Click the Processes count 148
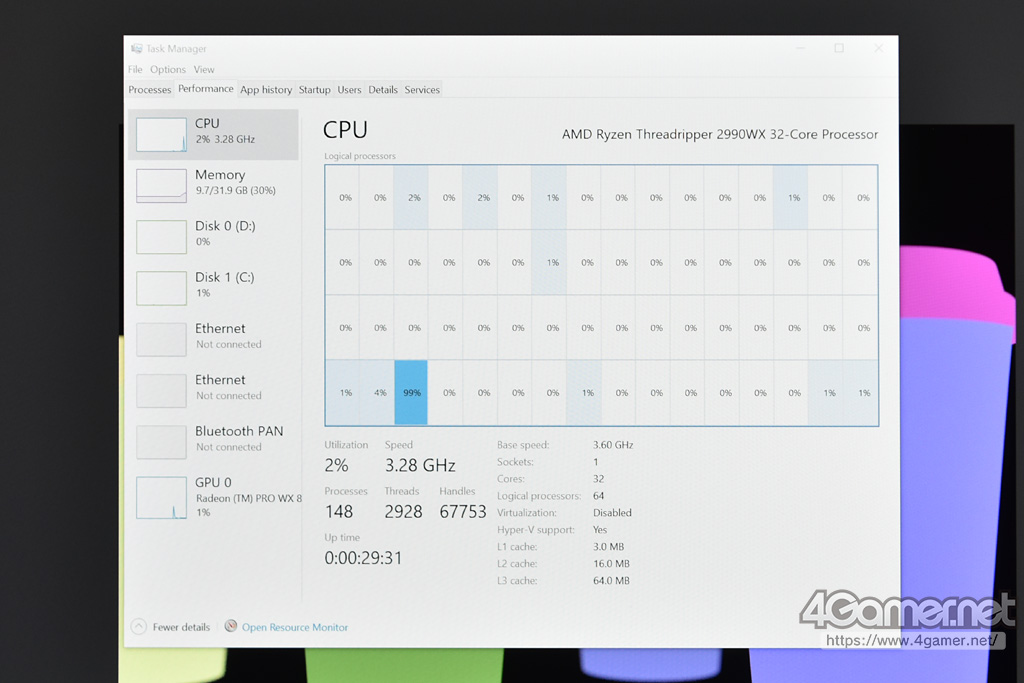The image size is (1024, 683). pos(339,511)
